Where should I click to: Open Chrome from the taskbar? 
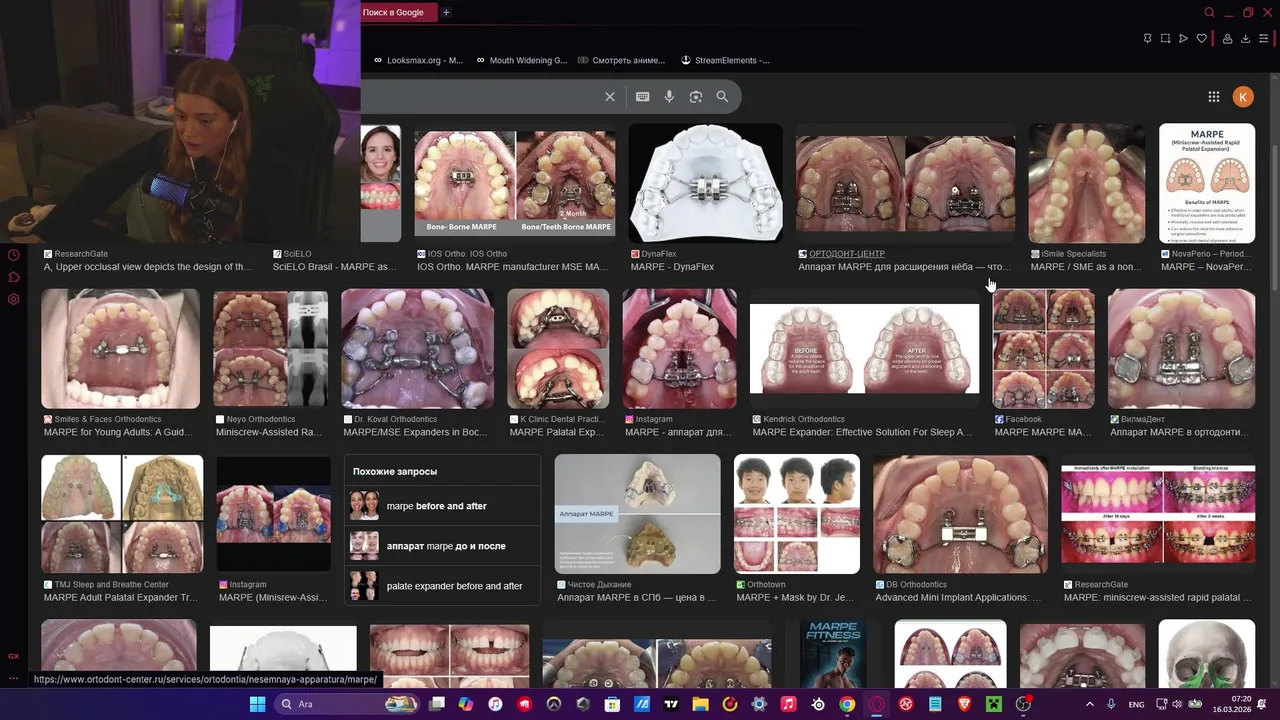[847, 704]
